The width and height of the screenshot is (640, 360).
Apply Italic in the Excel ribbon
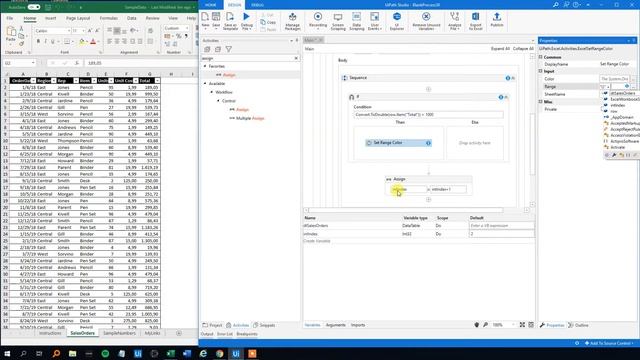coord(45,41)
